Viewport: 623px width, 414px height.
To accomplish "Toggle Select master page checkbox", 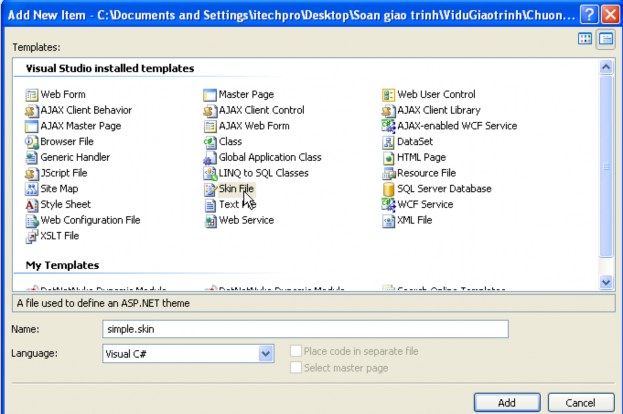I will [x=295, y=368].
